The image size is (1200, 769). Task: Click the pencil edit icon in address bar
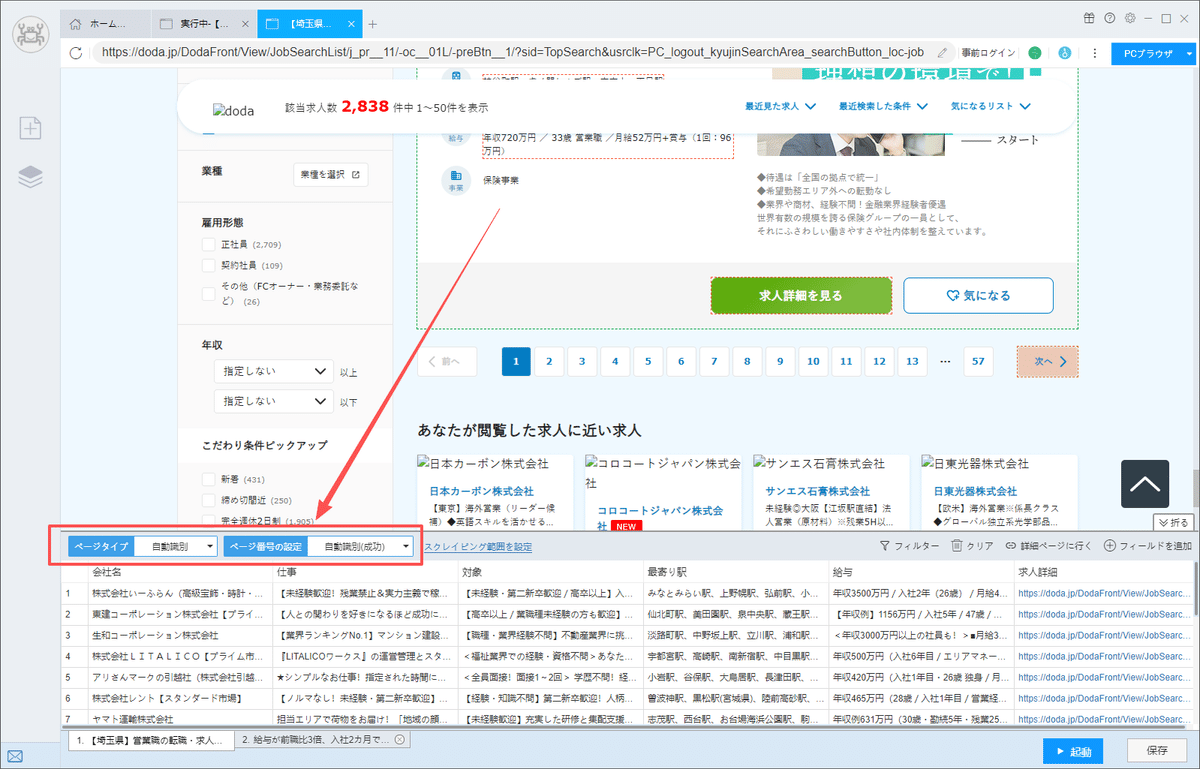943,52
